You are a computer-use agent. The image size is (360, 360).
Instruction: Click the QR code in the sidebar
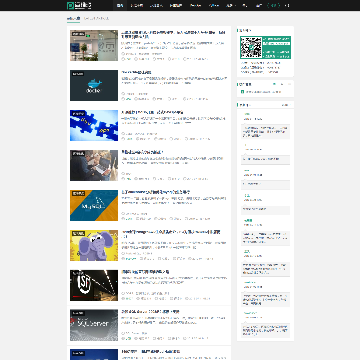coord(251,47)
